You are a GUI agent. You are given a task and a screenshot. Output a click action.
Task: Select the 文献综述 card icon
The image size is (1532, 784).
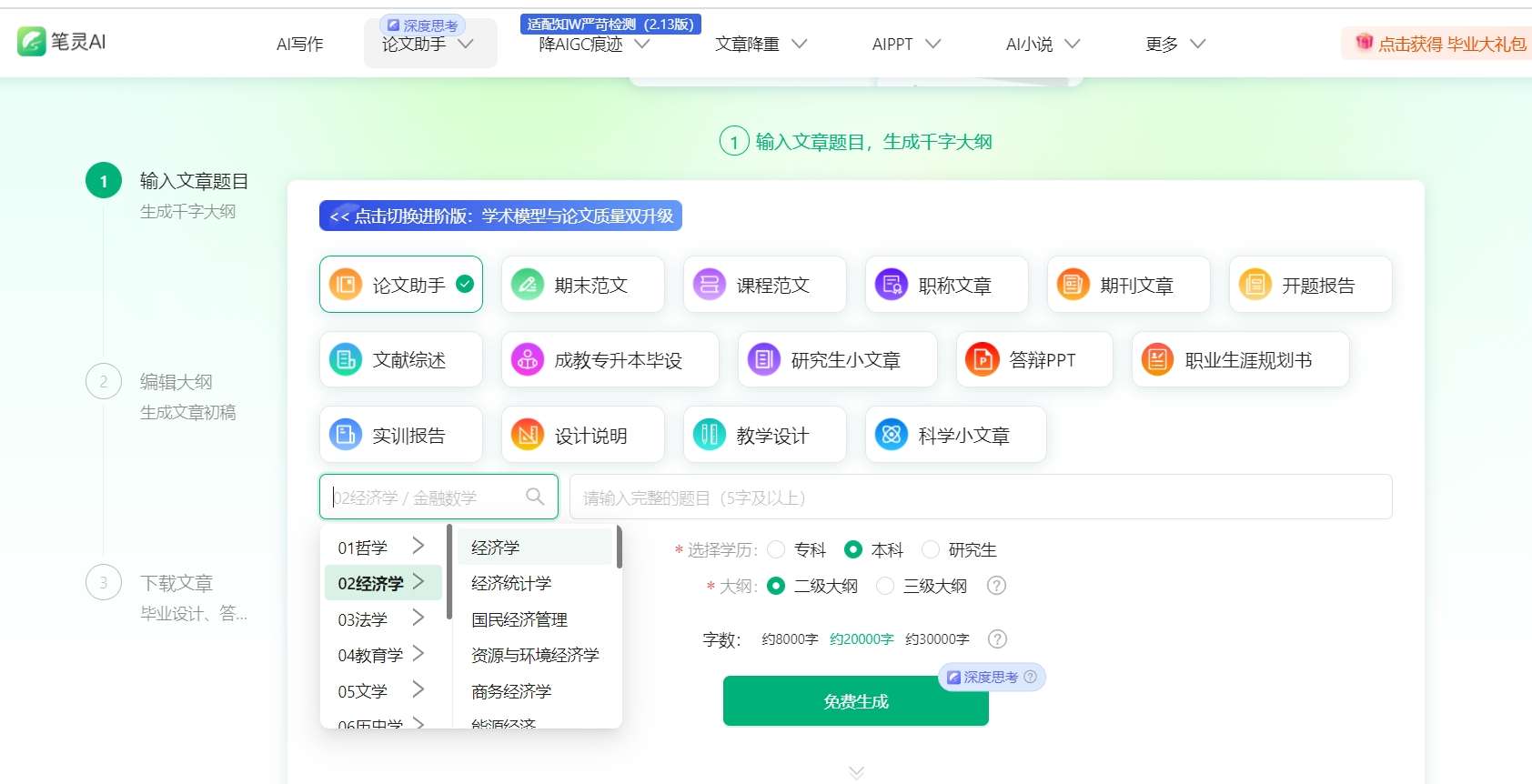tap(346, 360)
